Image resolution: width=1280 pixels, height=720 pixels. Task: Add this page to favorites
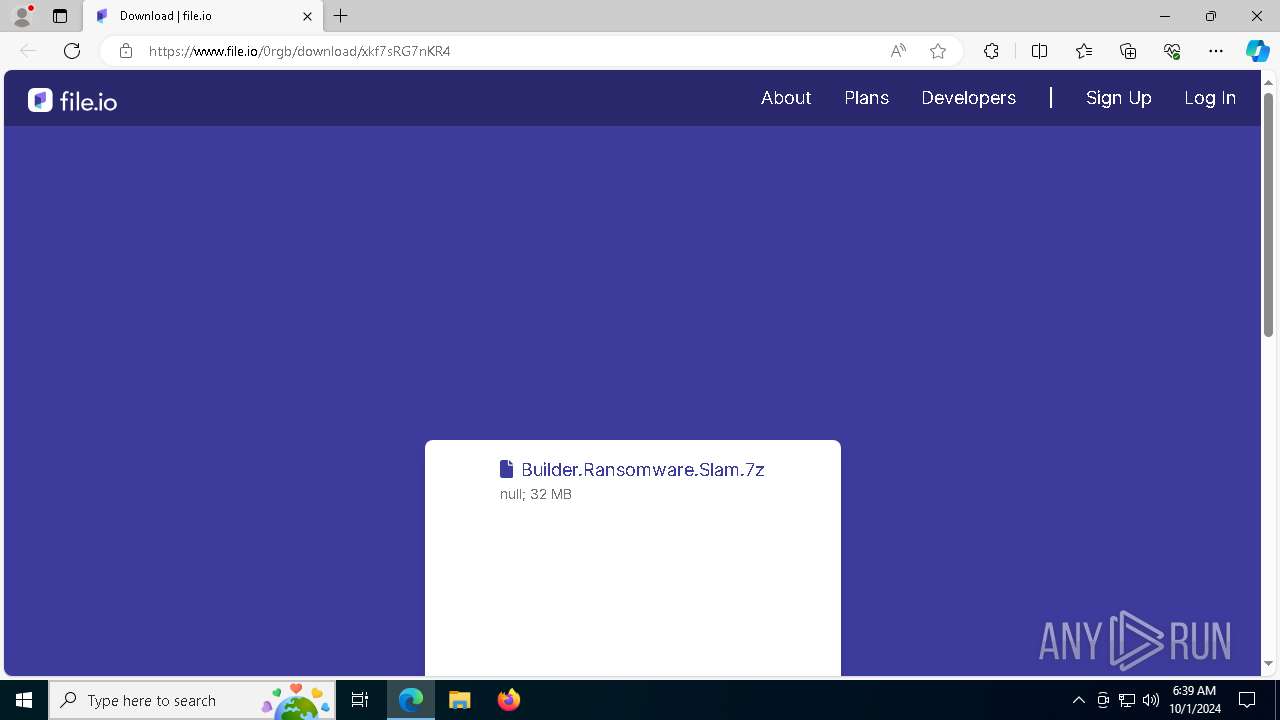point(938,51)
